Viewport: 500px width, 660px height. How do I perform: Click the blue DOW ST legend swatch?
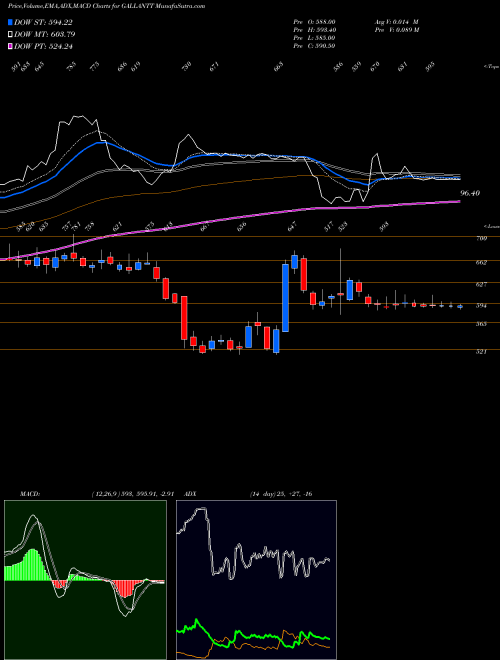10,22
